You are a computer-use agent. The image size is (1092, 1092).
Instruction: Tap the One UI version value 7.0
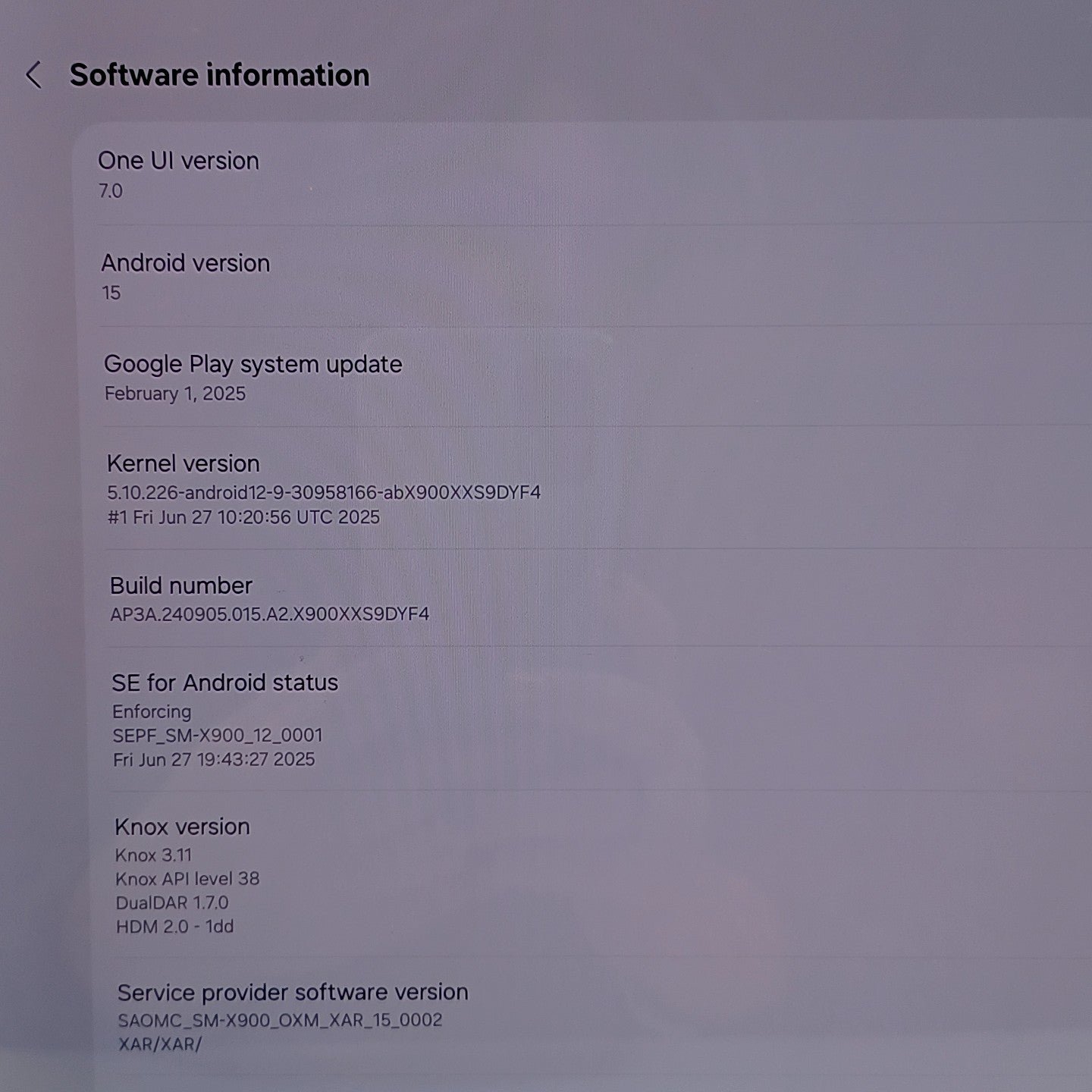111,191
